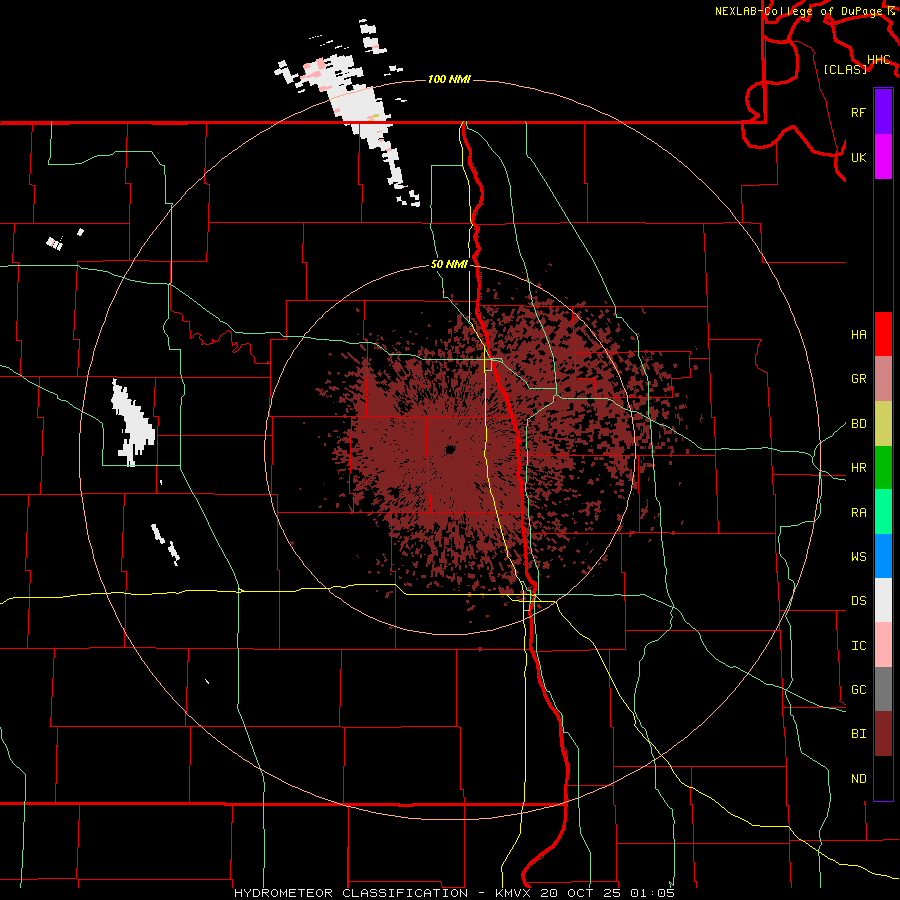Select the IC pink legend swatch
Screen dimensions: 900x900
tap(883, 645)
